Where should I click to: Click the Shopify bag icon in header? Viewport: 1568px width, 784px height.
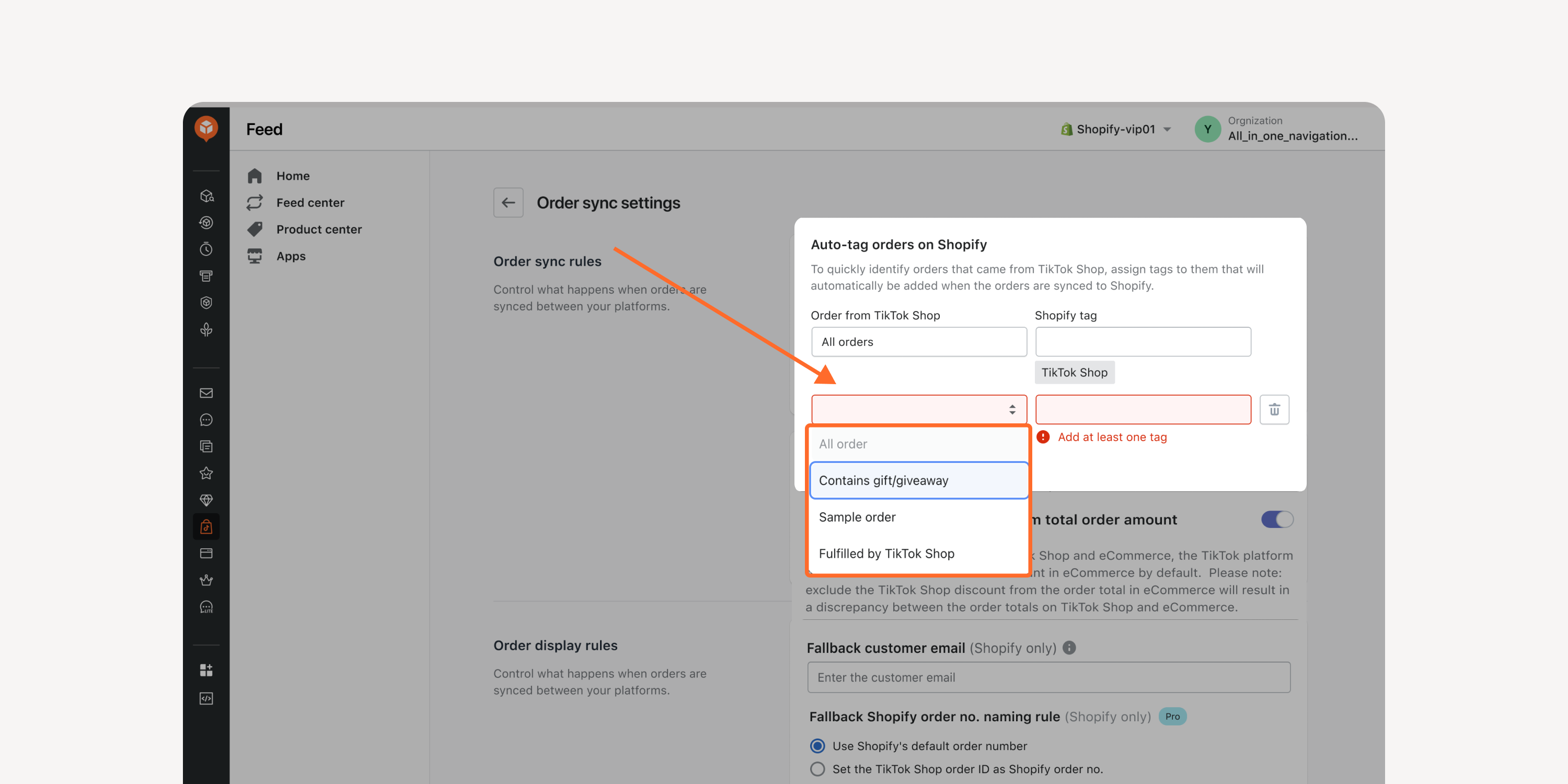(x=1066, y=129)
